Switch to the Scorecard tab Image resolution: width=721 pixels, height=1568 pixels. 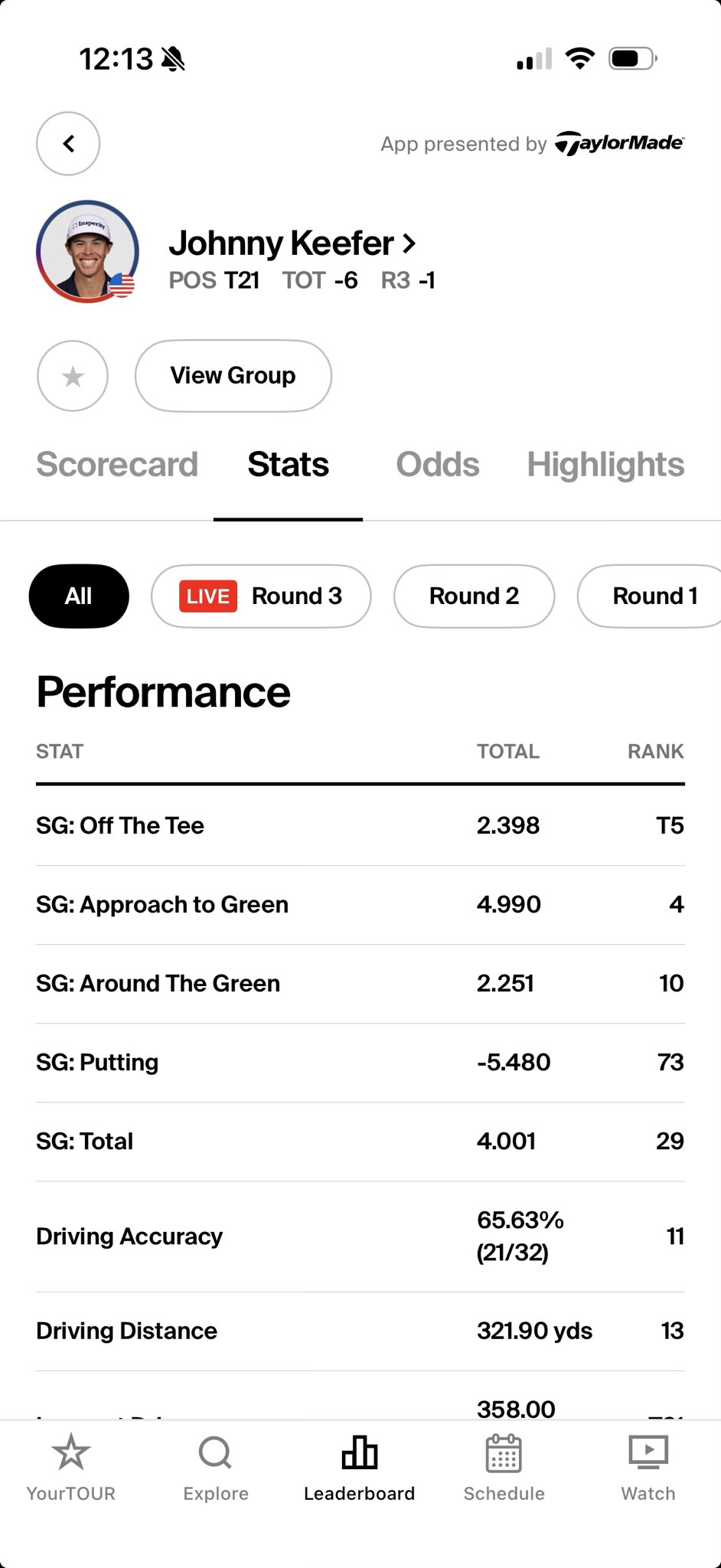(117, 465)
